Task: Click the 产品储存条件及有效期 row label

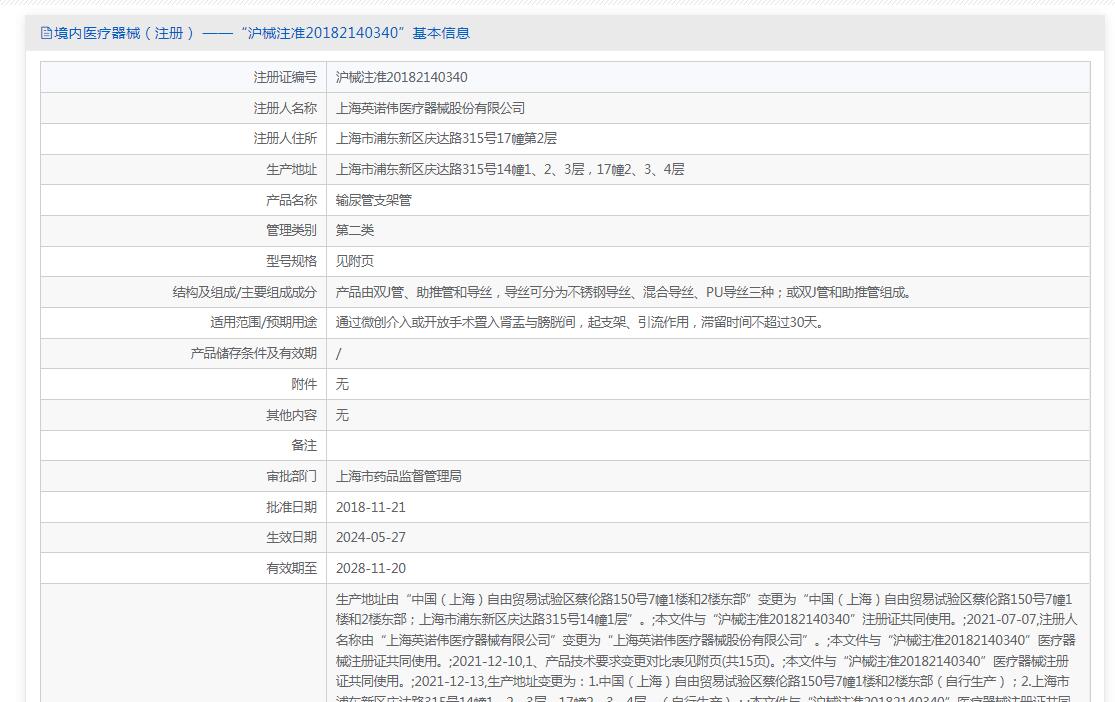Action: pos(254,353)
